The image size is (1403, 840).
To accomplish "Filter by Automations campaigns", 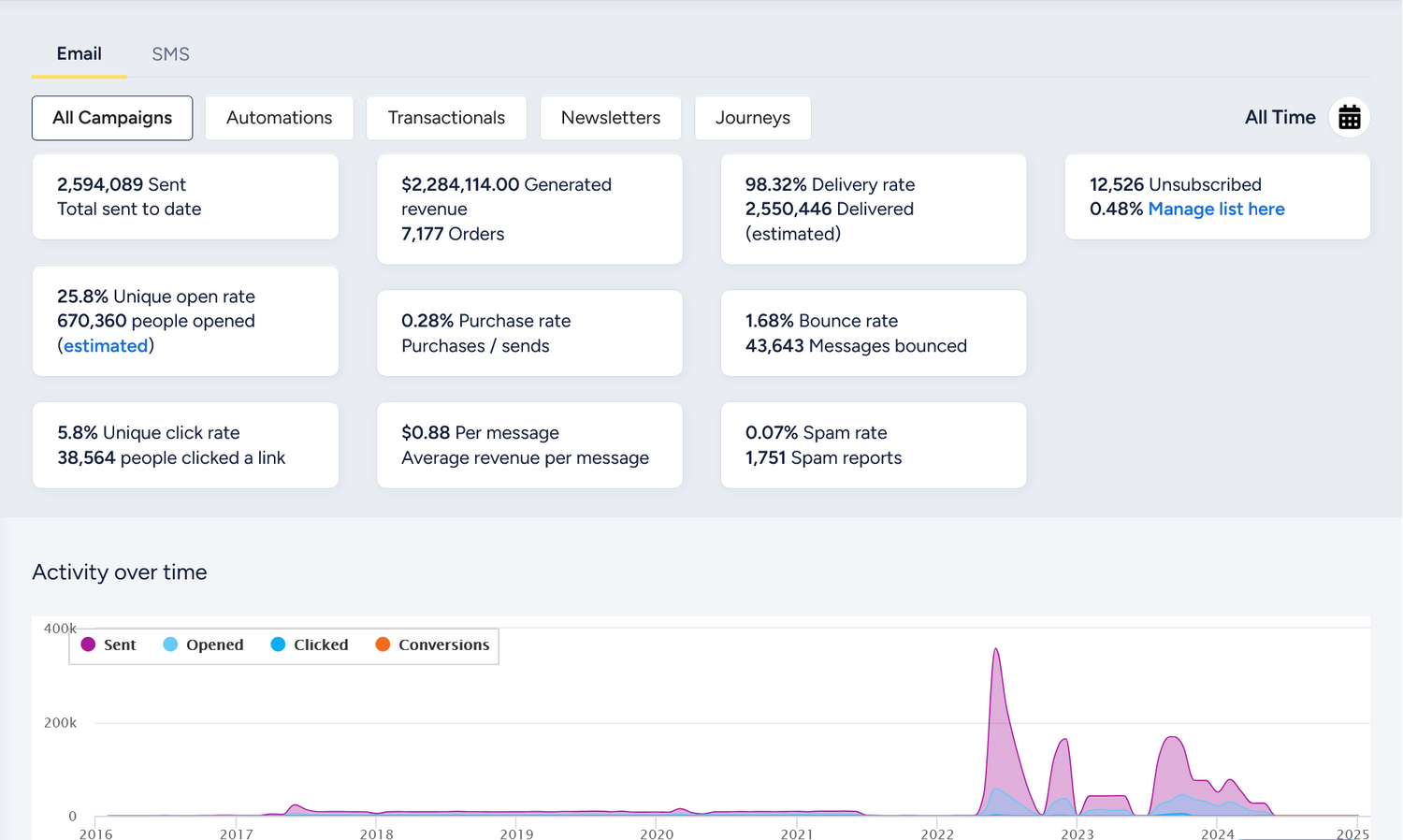I will (279, 118).
